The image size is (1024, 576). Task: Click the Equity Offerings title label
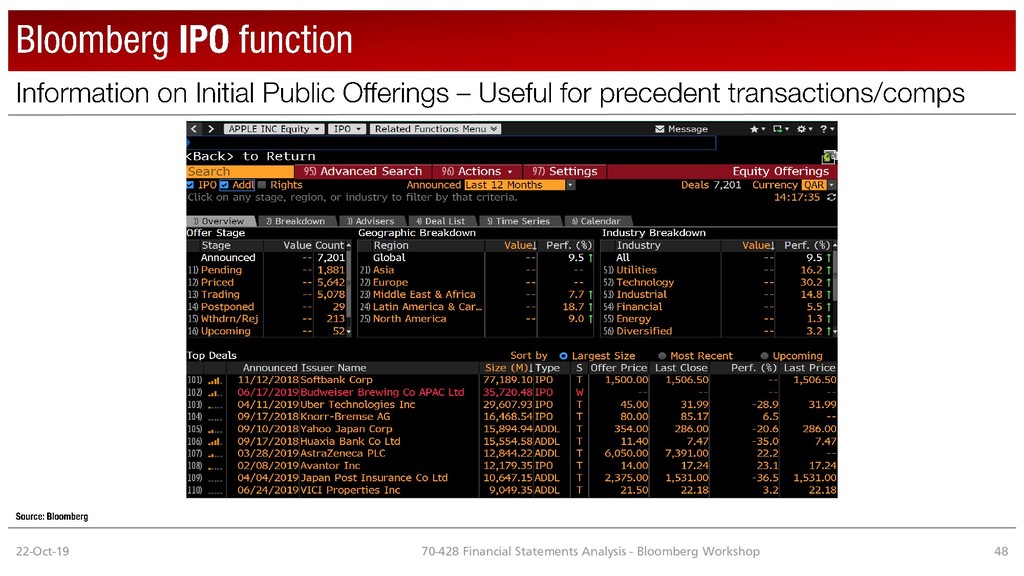point(780,171)
